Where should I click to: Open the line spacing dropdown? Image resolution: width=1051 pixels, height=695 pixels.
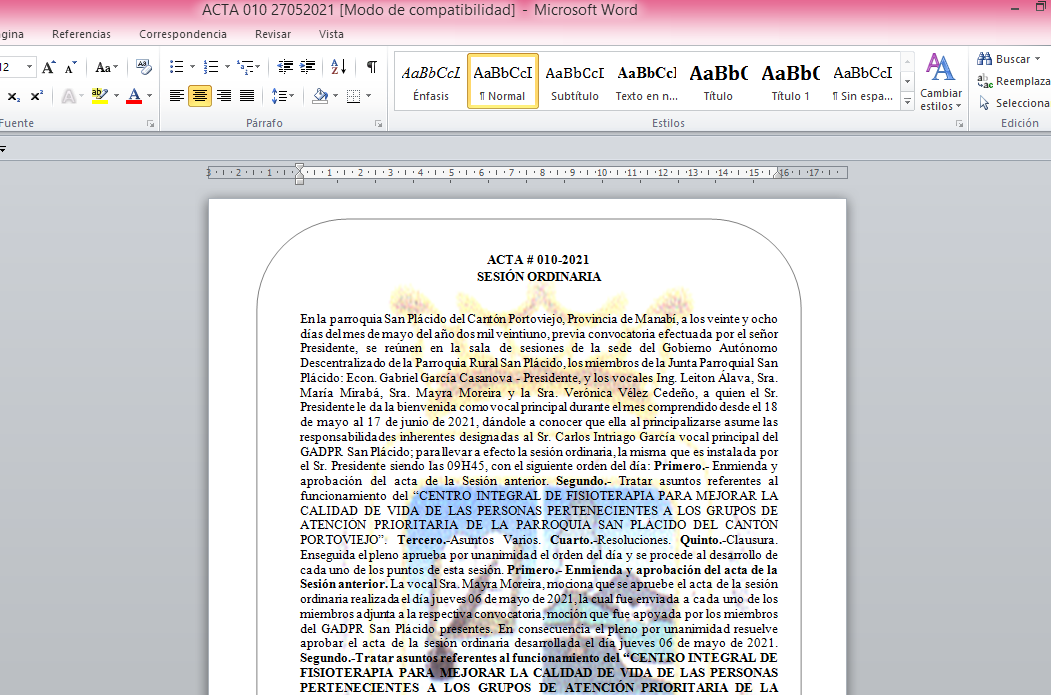tap(283, 97)
